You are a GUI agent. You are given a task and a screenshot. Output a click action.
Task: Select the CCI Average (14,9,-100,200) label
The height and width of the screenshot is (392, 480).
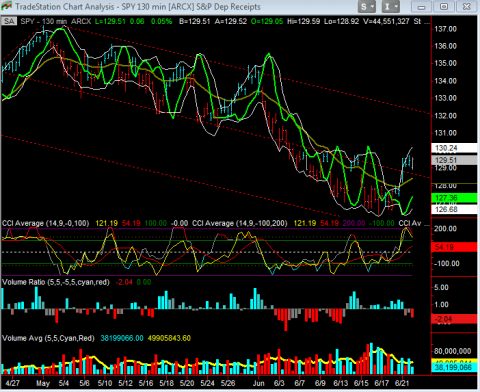pyautogui.click(x=239, y=223)
